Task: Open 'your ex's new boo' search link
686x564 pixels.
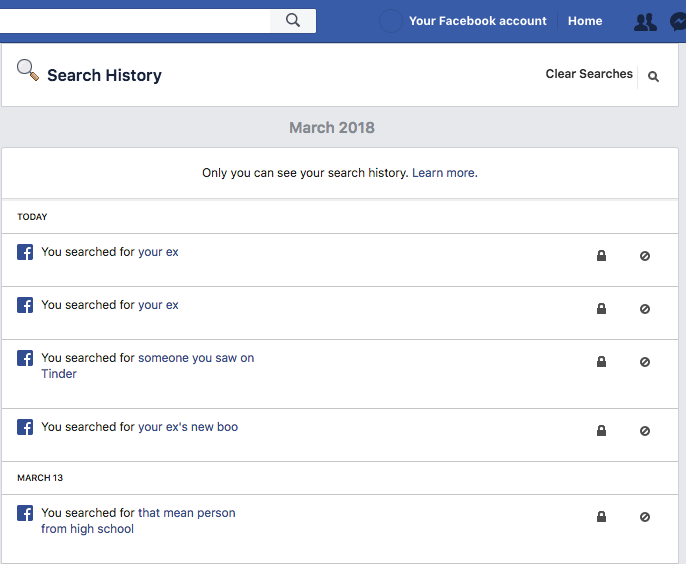Action: coord(188,427)
